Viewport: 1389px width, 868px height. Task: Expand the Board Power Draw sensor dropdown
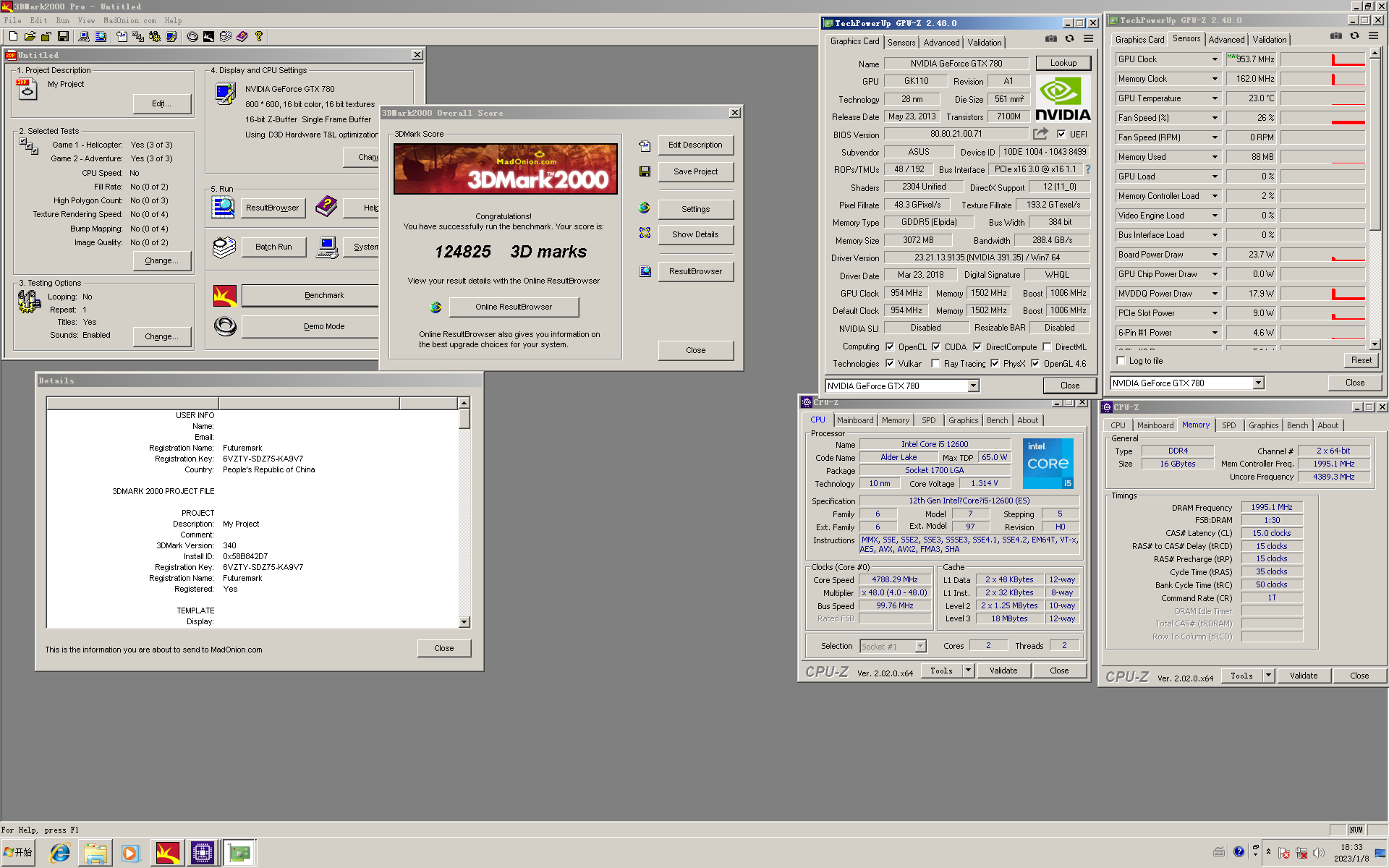coord(1215,255)
